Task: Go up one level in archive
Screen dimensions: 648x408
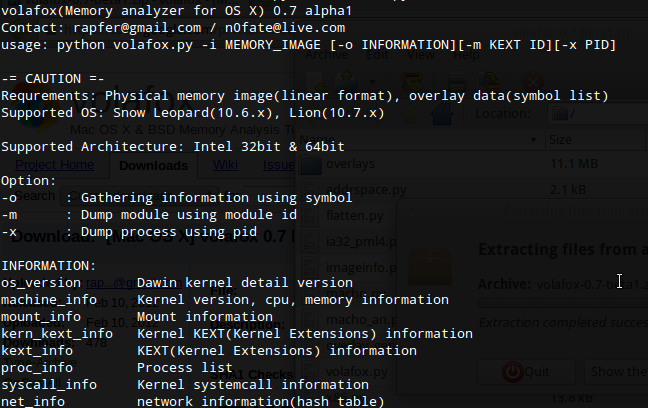Action: point(410,114)
